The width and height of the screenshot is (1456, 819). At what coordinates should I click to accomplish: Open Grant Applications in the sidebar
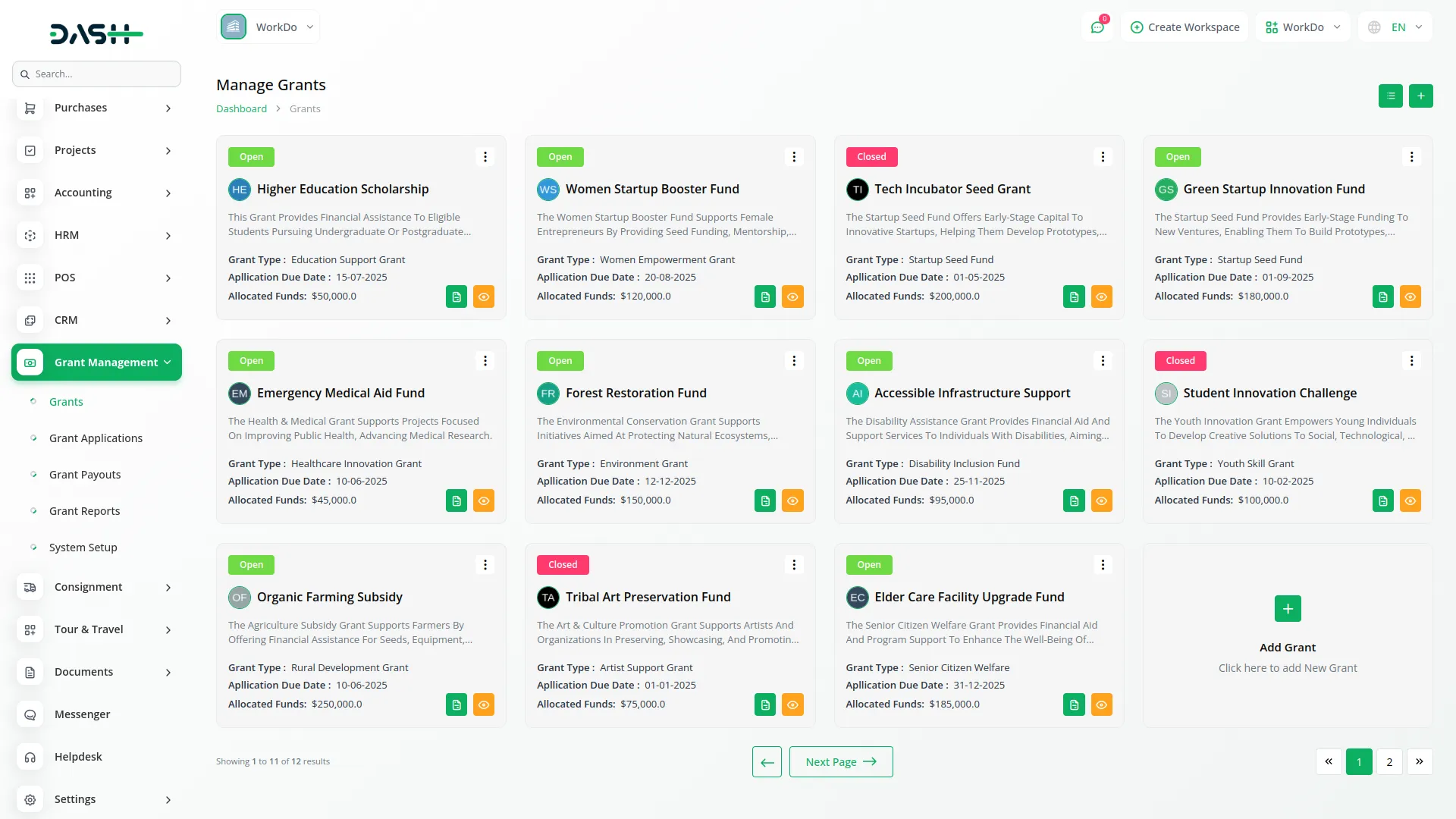click(x=96, y=438)
